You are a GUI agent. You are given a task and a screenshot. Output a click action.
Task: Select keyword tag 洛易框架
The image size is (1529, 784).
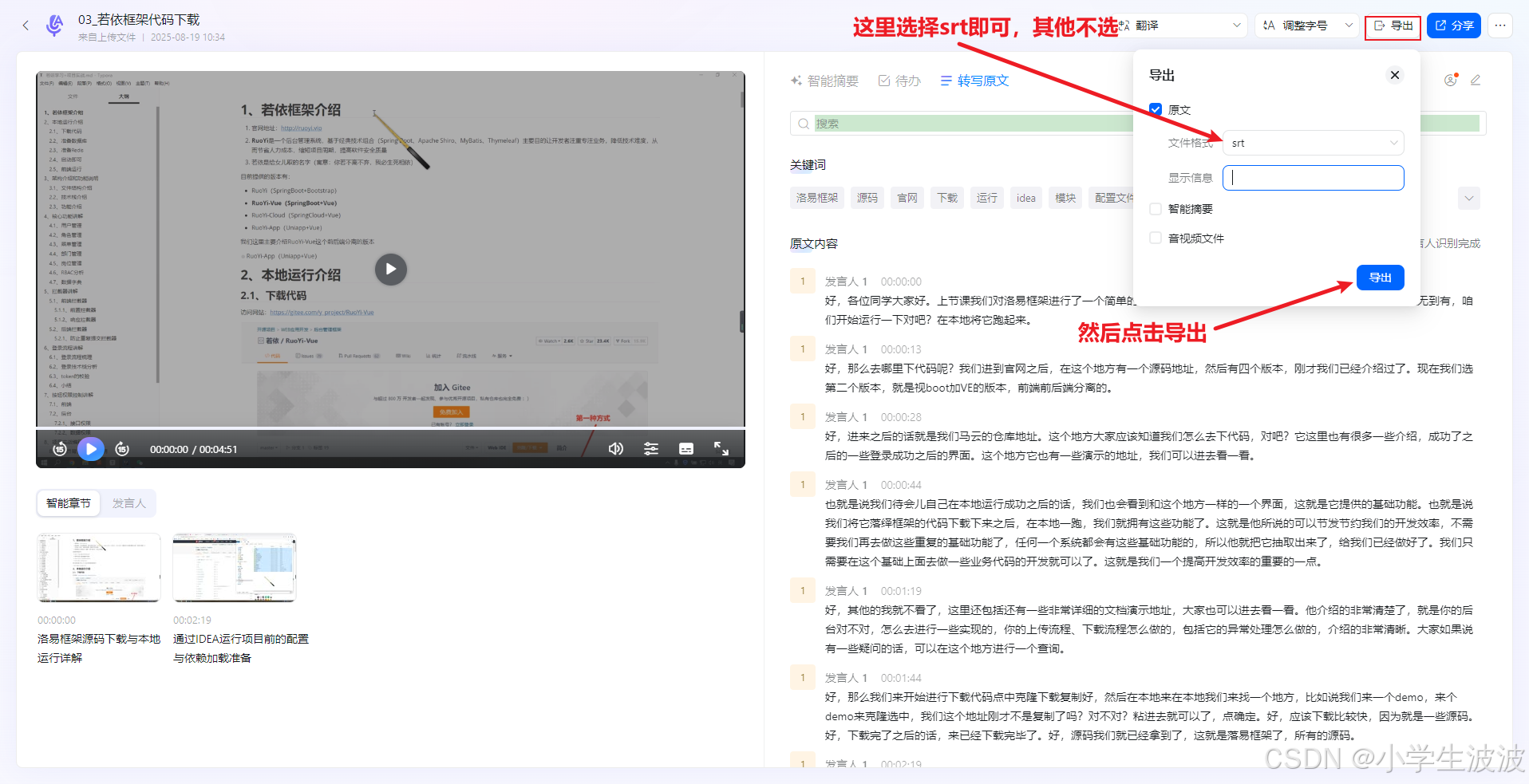[817, 198]
